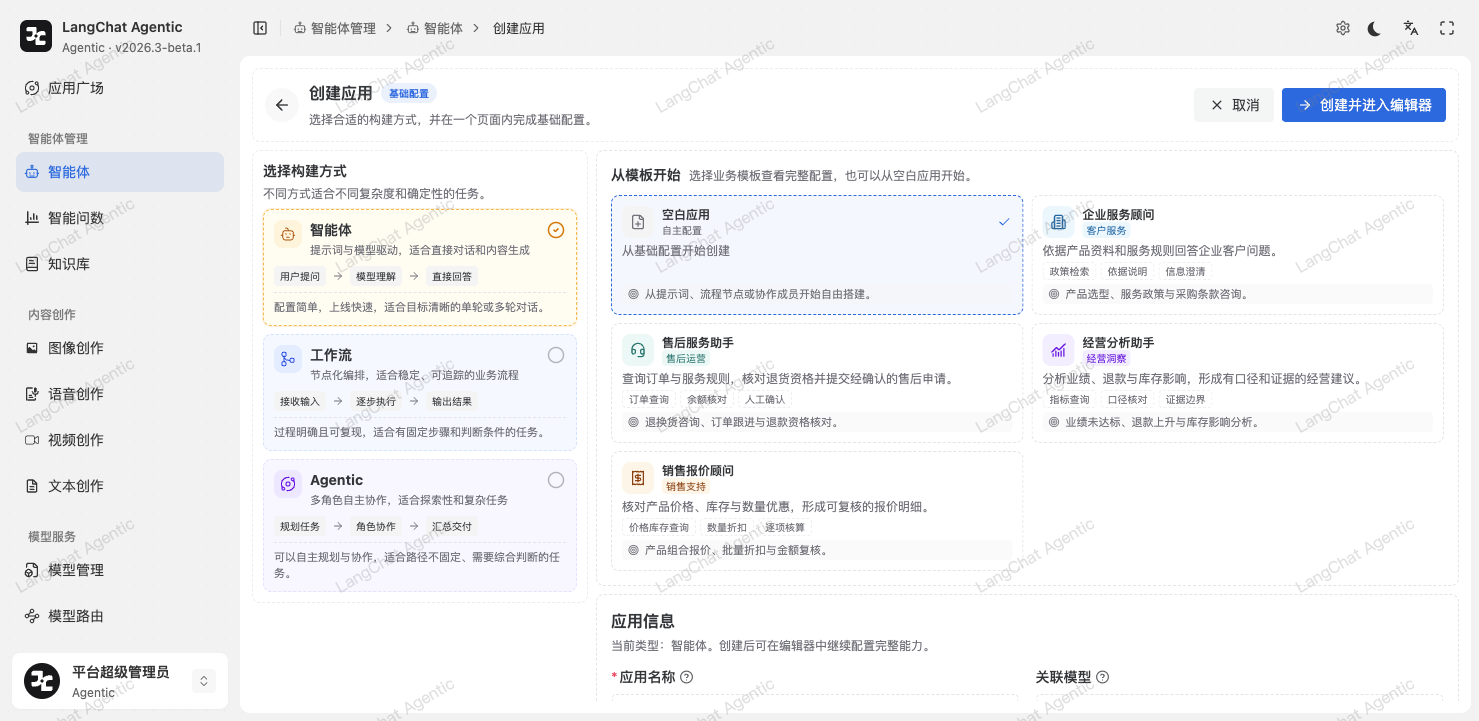Open 图像创作 in the sidebar
The height and width of the screenshot is (721, 1479).
(x=120, y=348)
